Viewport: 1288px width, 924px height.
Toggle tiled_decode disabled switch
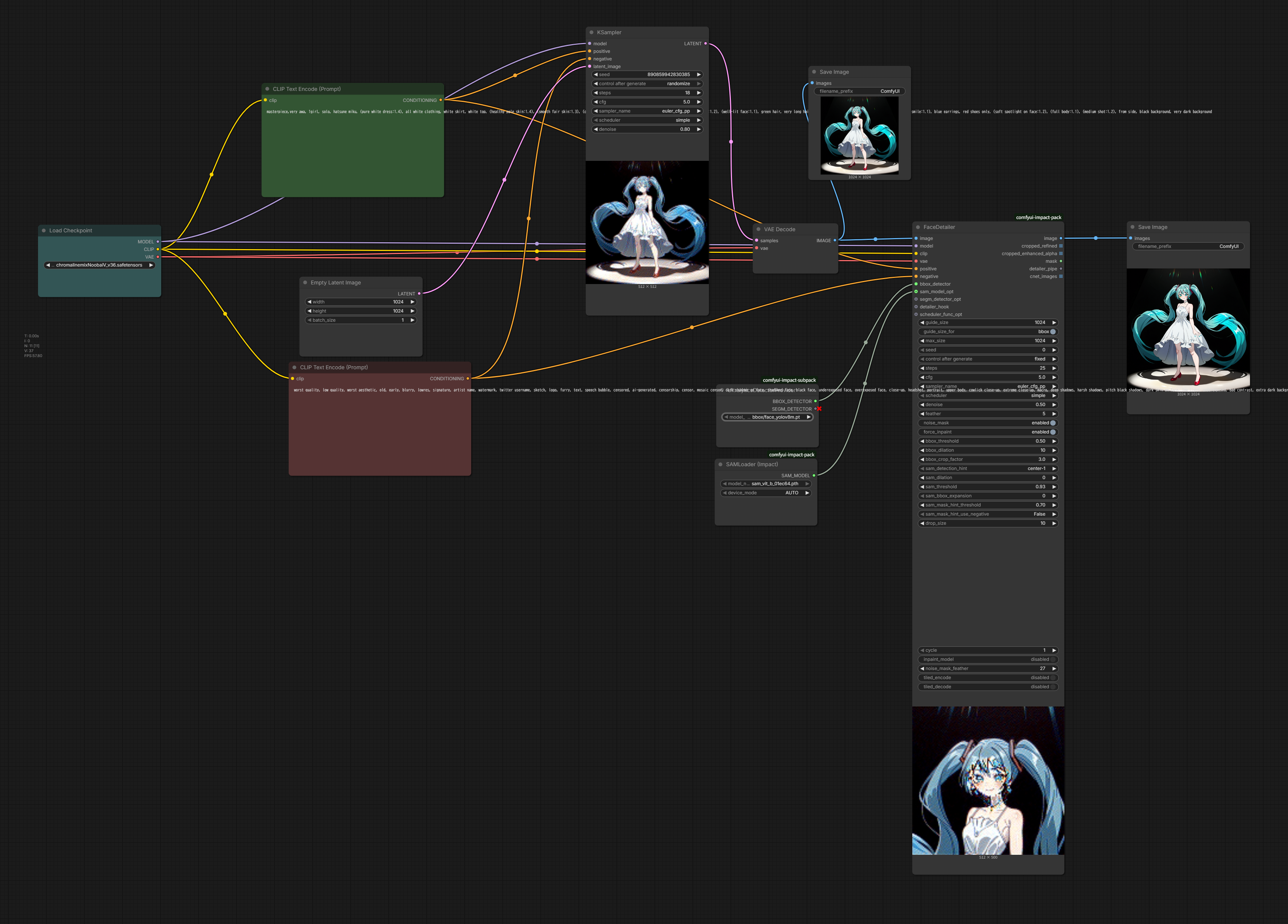point(1052,687)
